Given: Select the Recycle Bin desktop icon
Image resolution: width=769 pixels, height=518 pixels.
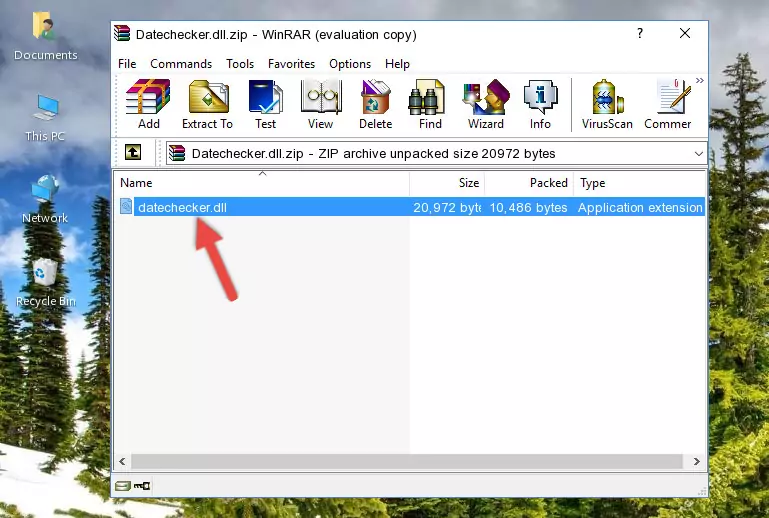Looking at the screenshot, I should [x=46, y=284].
